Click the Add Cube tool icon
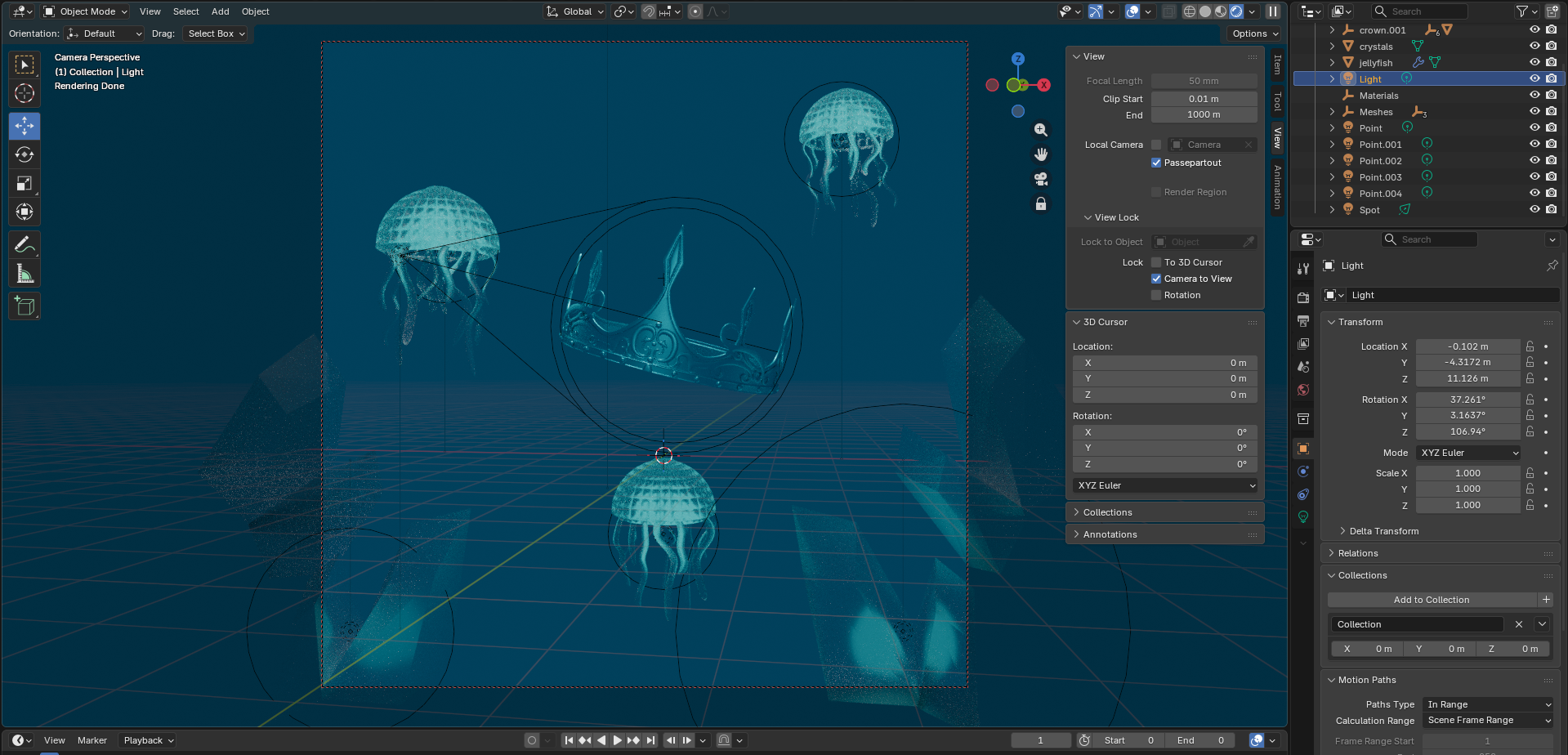The width and height of the screenshot is (1568, 755). pos(25,306)
